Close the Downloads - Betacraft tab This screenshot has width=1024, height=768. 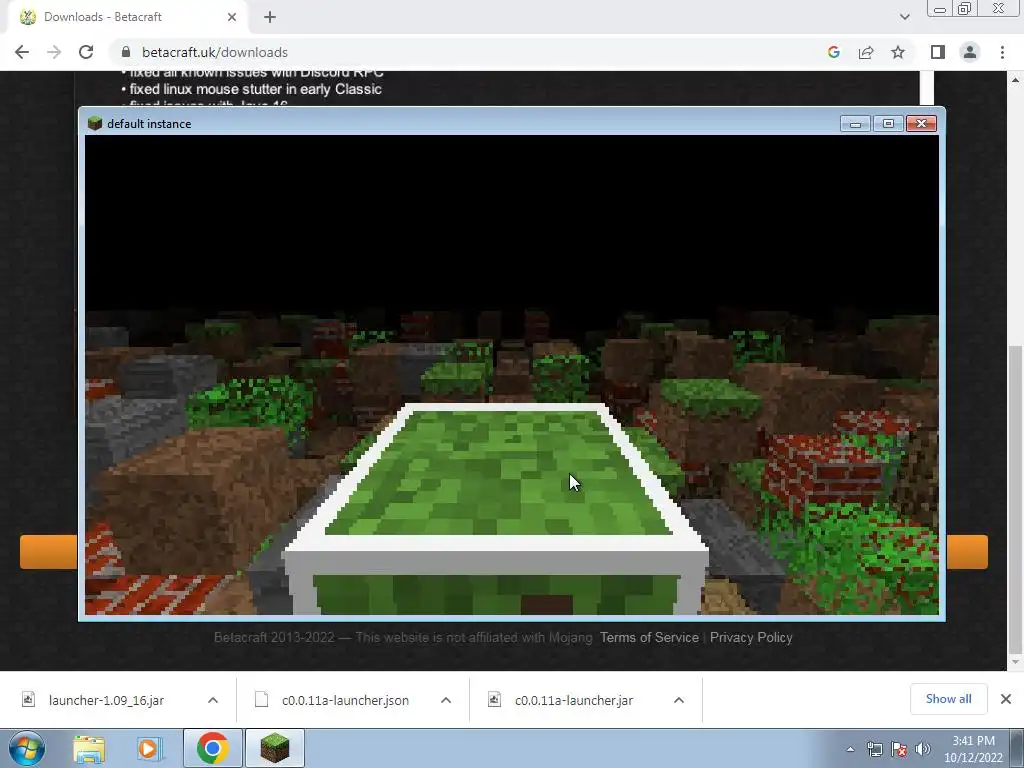tap(232, 17)
